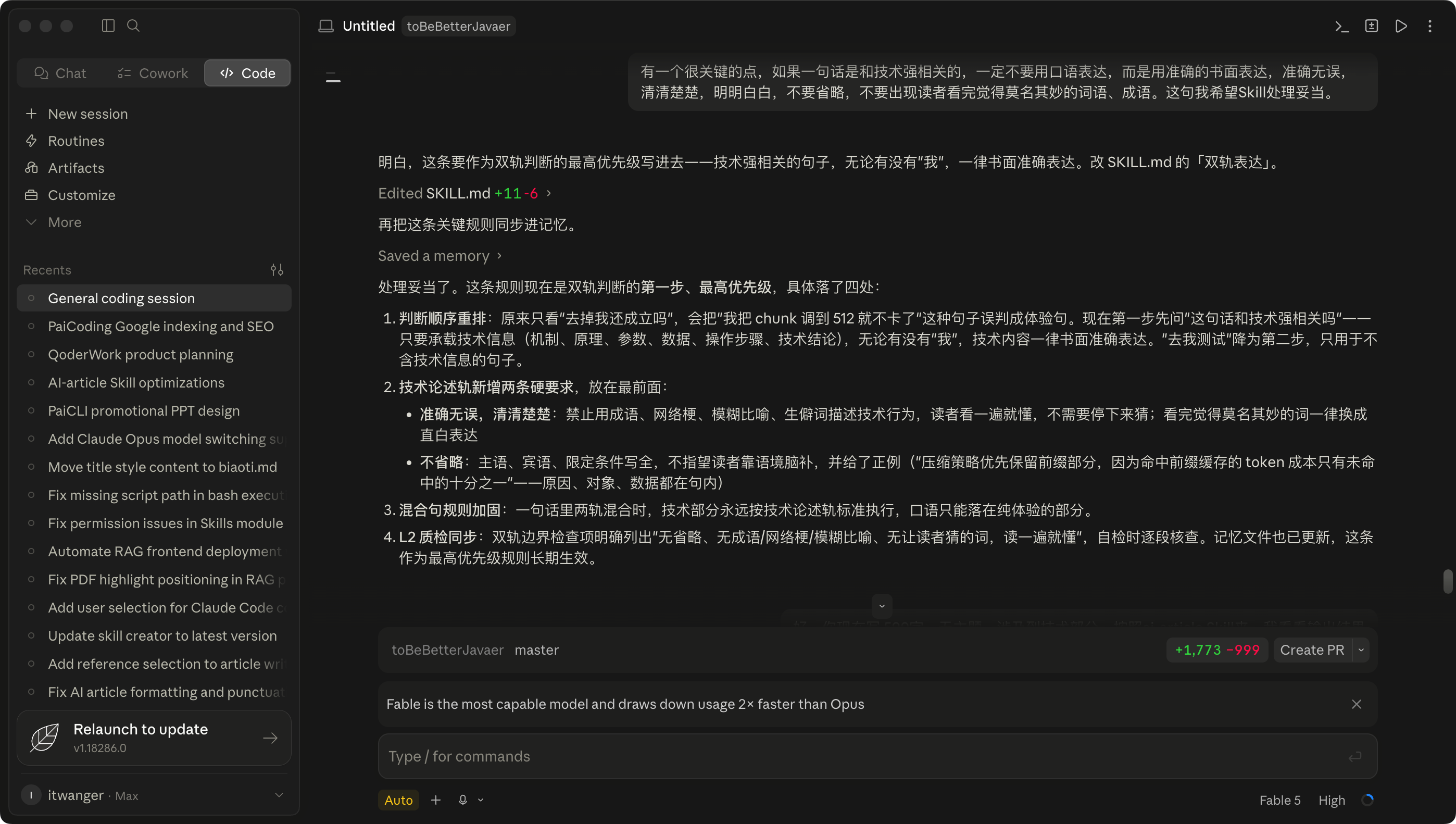Open the Recents filter sliders icon
Viewport: 1456px width, 824px height.
[277, 270]
